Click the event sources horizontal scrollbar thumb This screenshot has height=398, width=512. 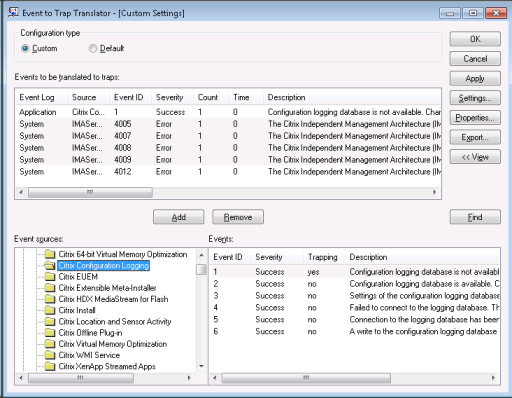click(x=81, y=378)
